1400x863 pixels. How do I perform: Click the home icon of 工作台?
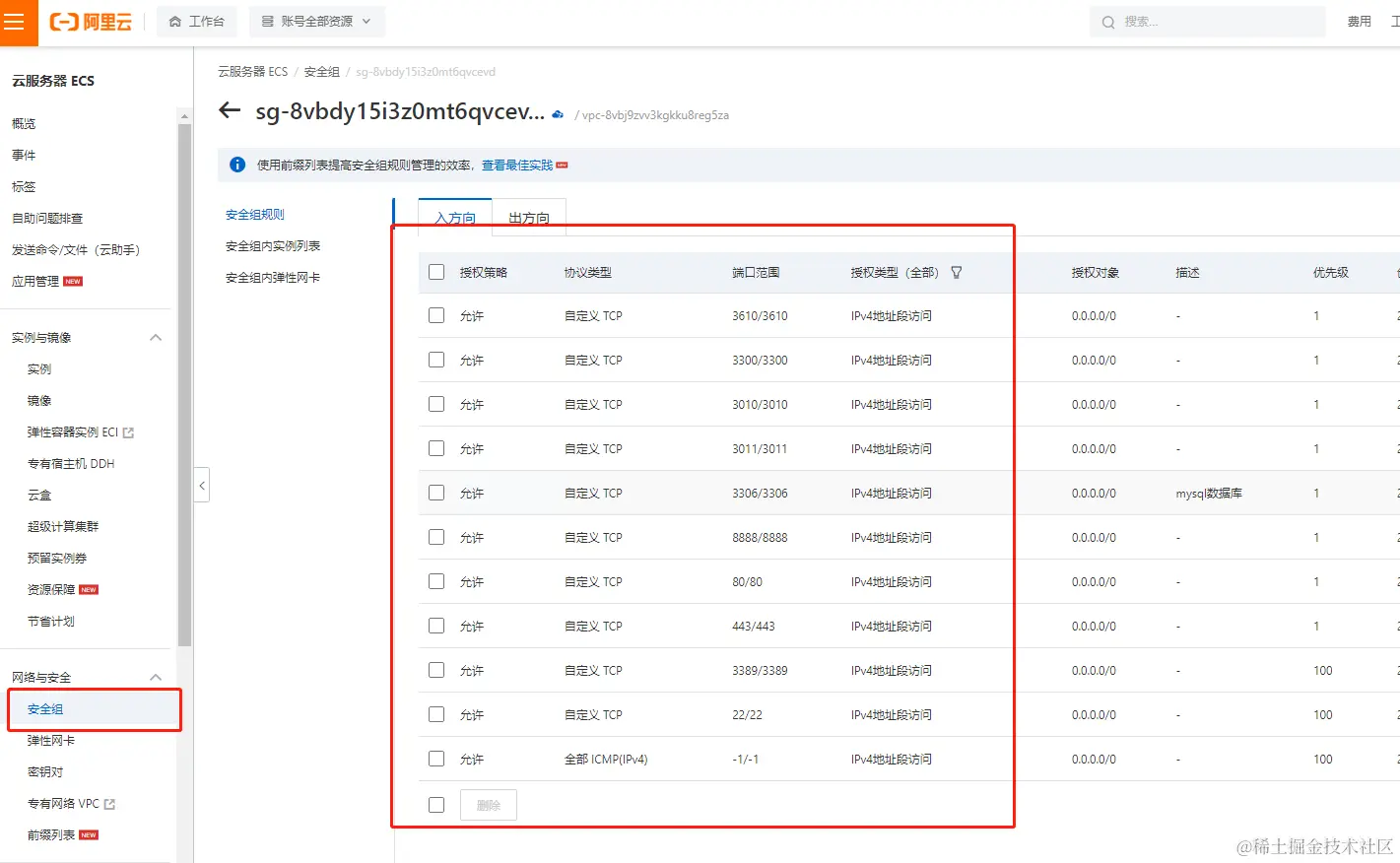175,22
